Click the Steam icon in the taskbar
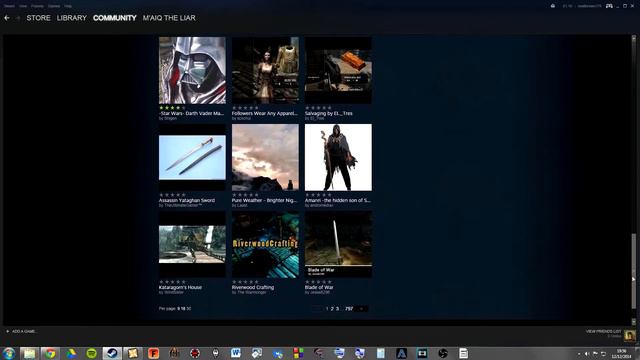Image resolution: width=640 pixels, height=360 pixels. pyautogui.click(x=112, y=353)
